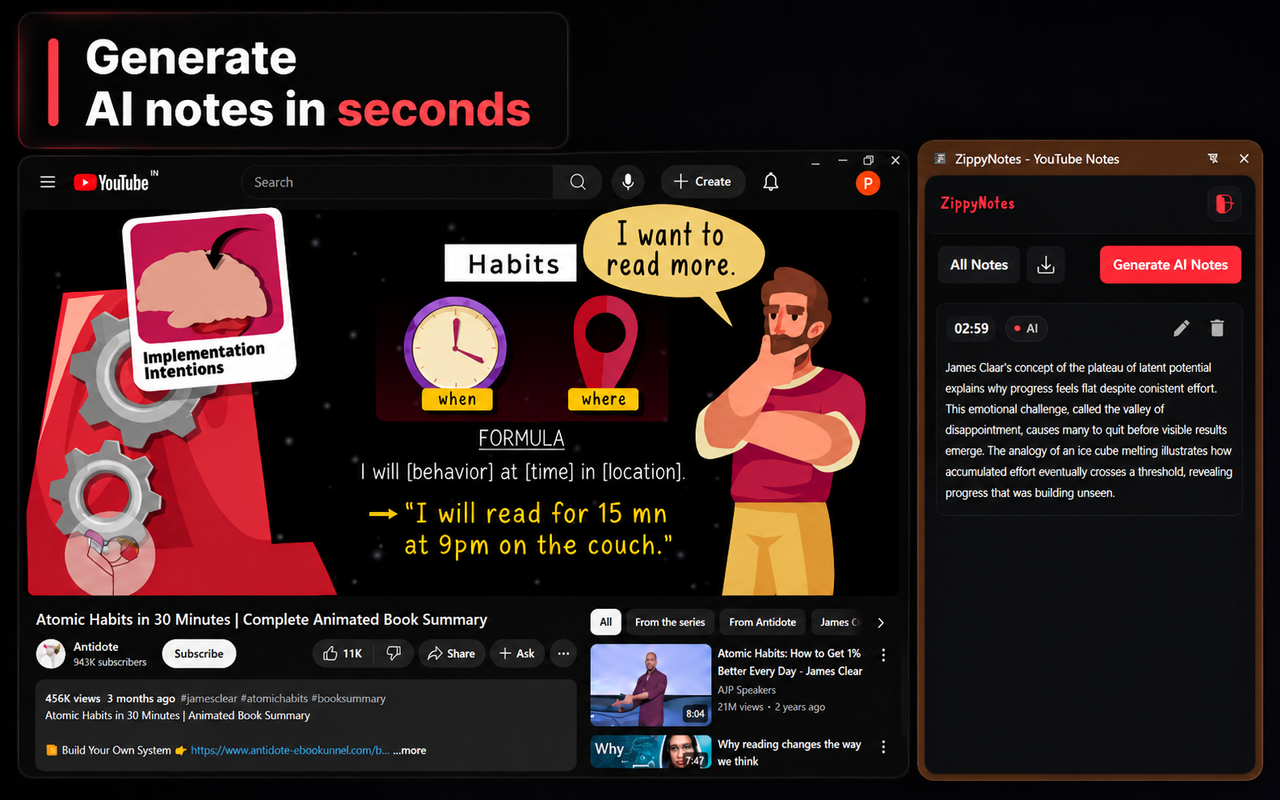Toggle the ZippyNotes sidebar layout icon

point(1224,203)
